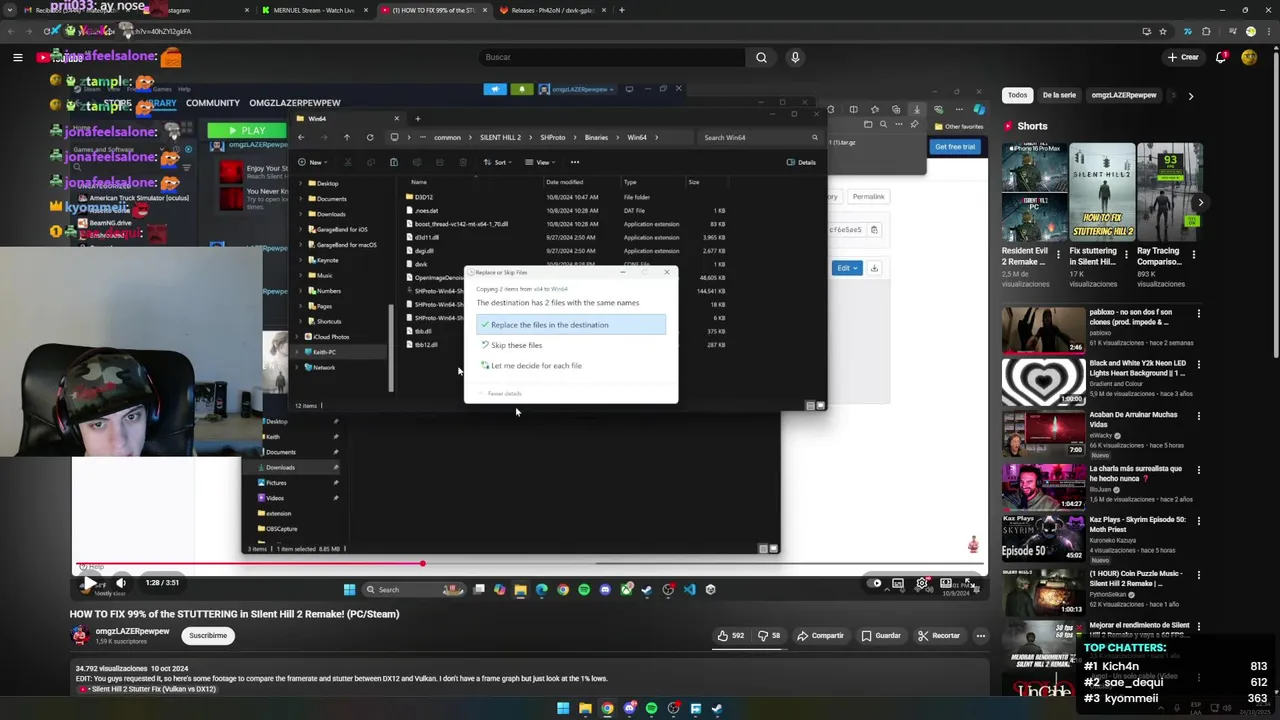Open YouTube notifications bell

[1221, 57]
